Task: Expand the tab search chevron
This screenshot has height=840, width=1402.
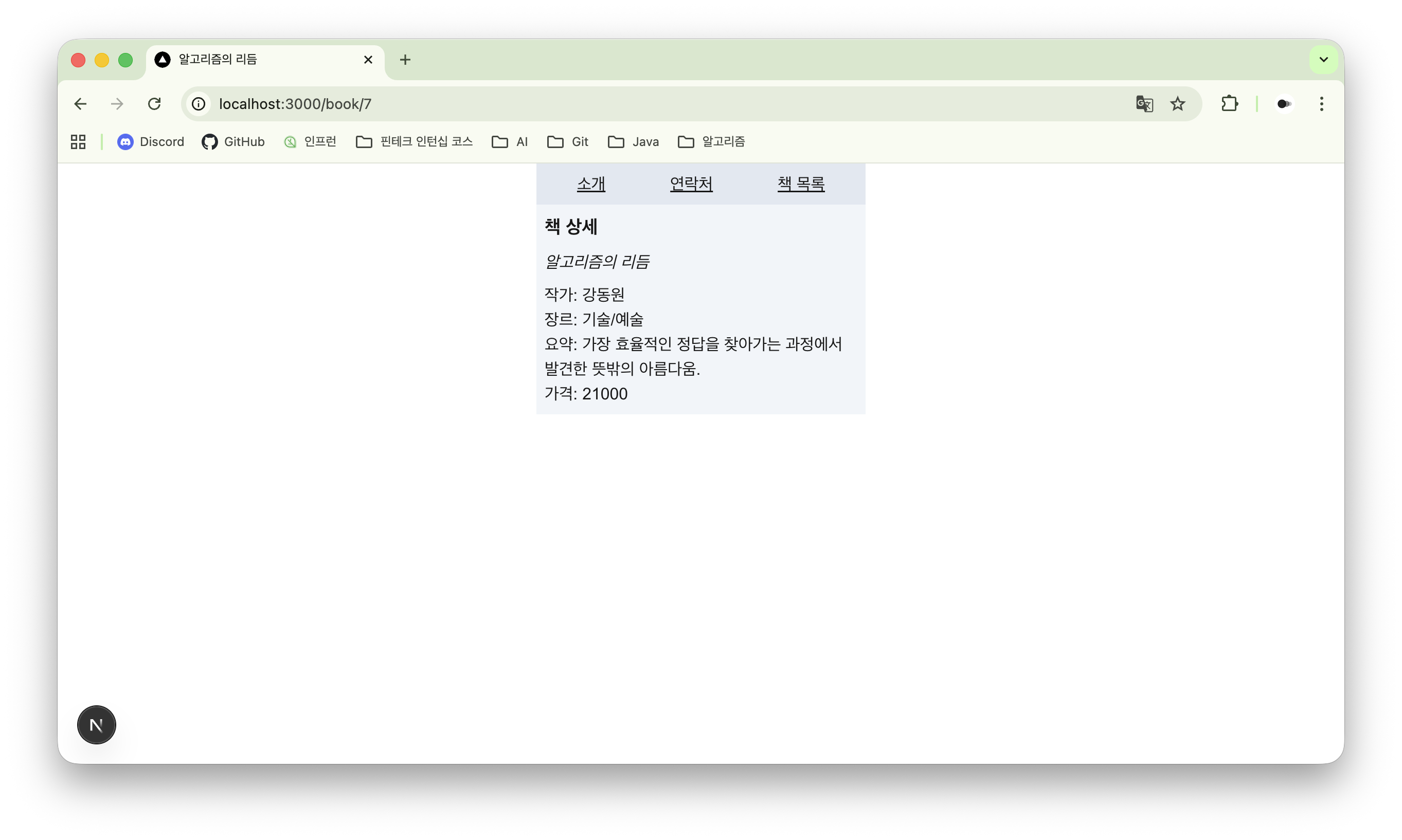Action: pyautogui.click(x=1323, y=60)
